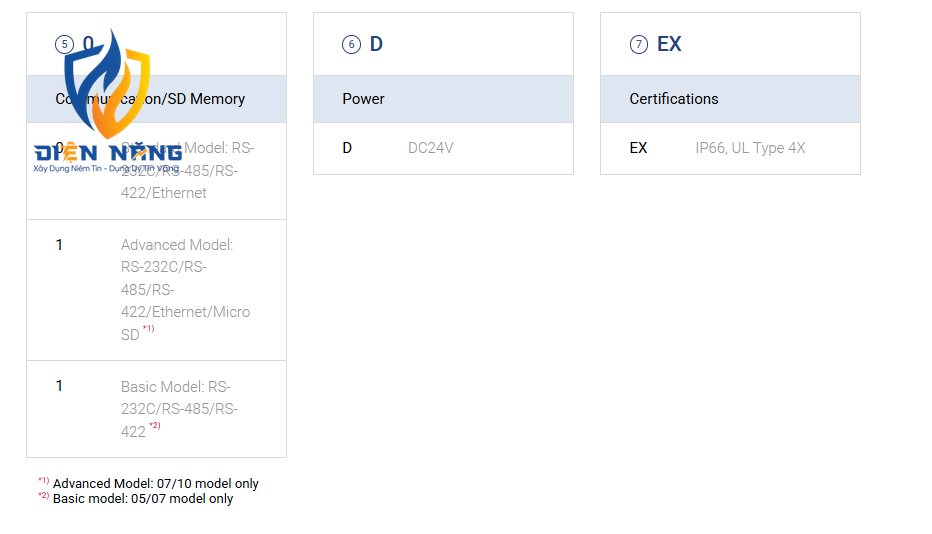Click the '422/Ethernet' line of Standard Model
The height and width of the screenshot is (534, 932).
click(163, 193)
